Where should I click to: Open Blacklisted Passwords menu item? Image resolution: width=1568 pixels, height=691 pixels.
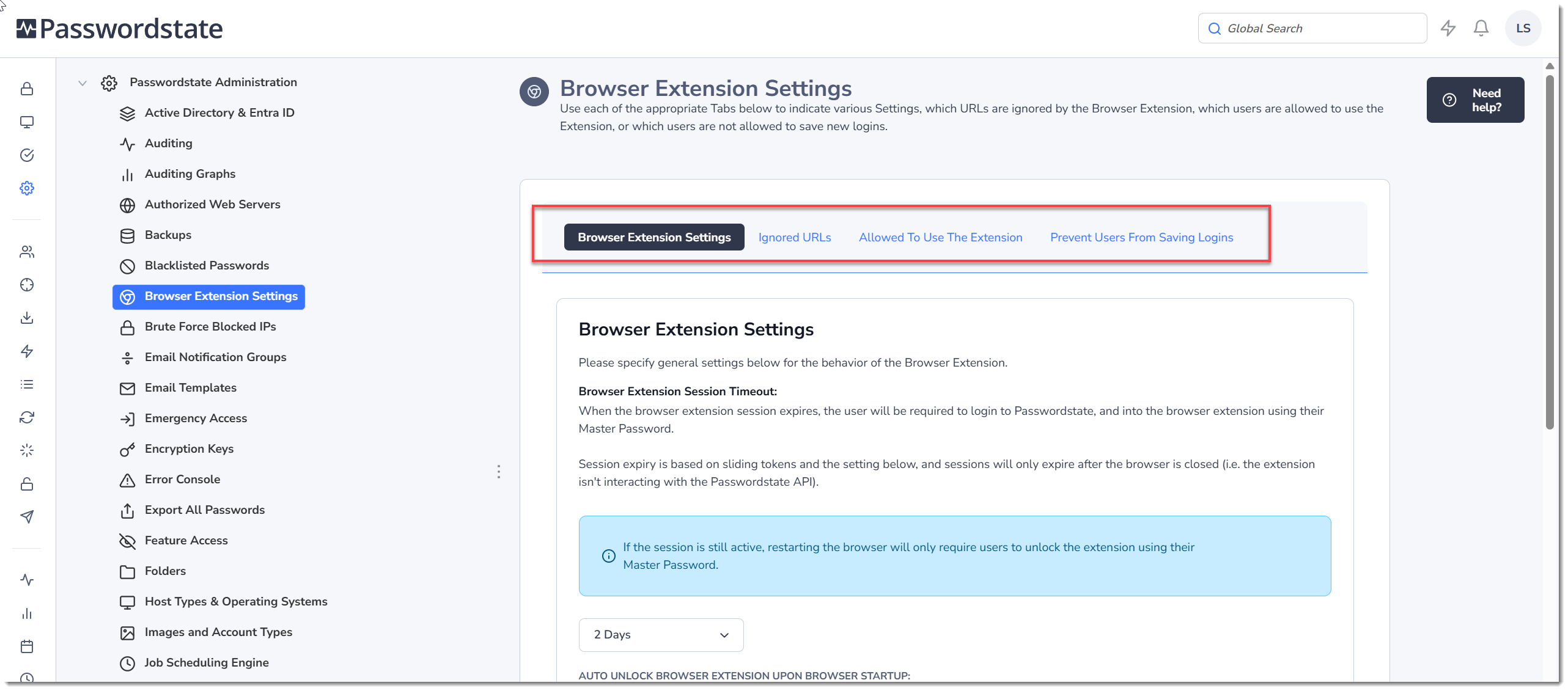tap(207, 265)
